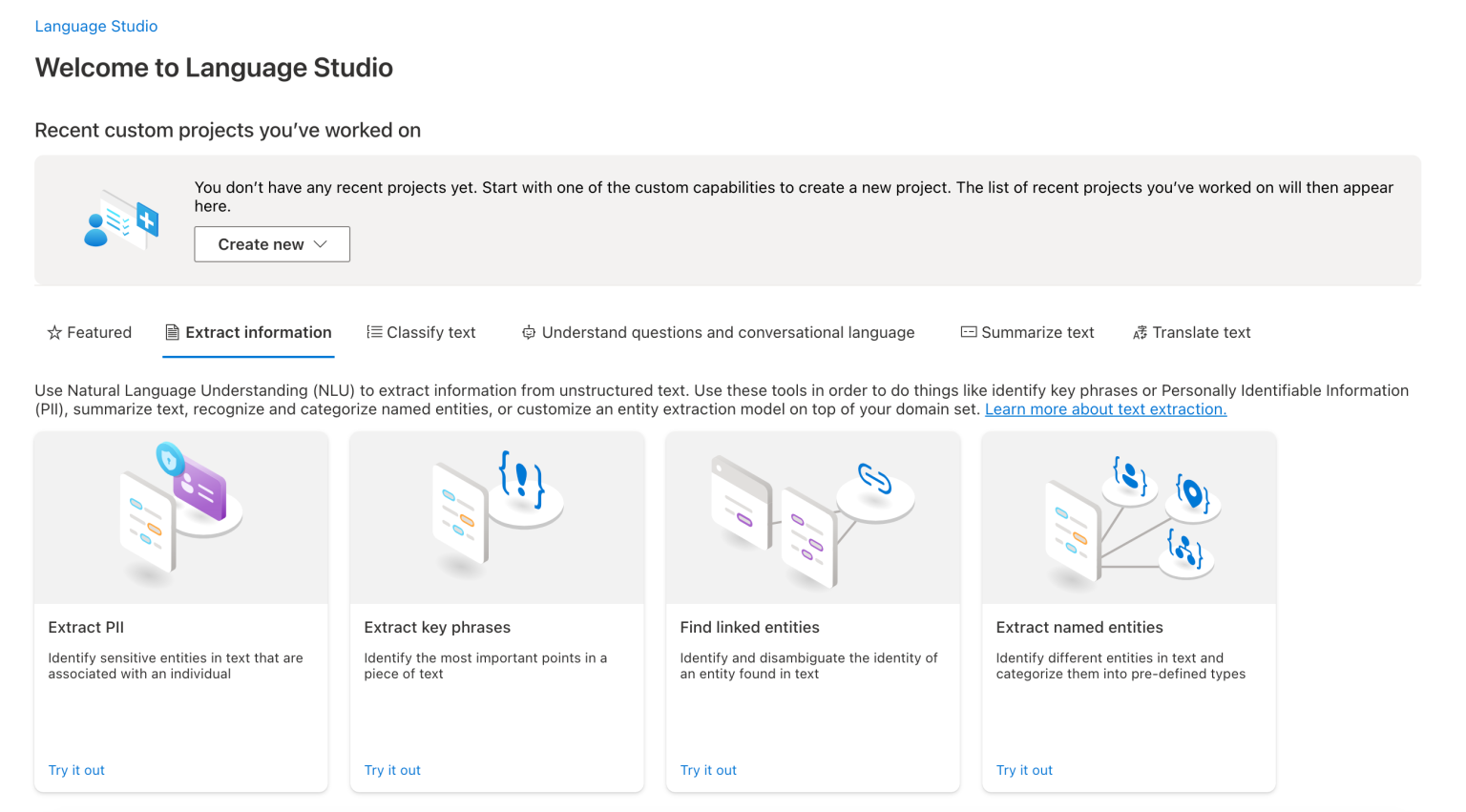Try out the Extract PII capability
Screen dimensions: 1466x812
coord(76,770)
